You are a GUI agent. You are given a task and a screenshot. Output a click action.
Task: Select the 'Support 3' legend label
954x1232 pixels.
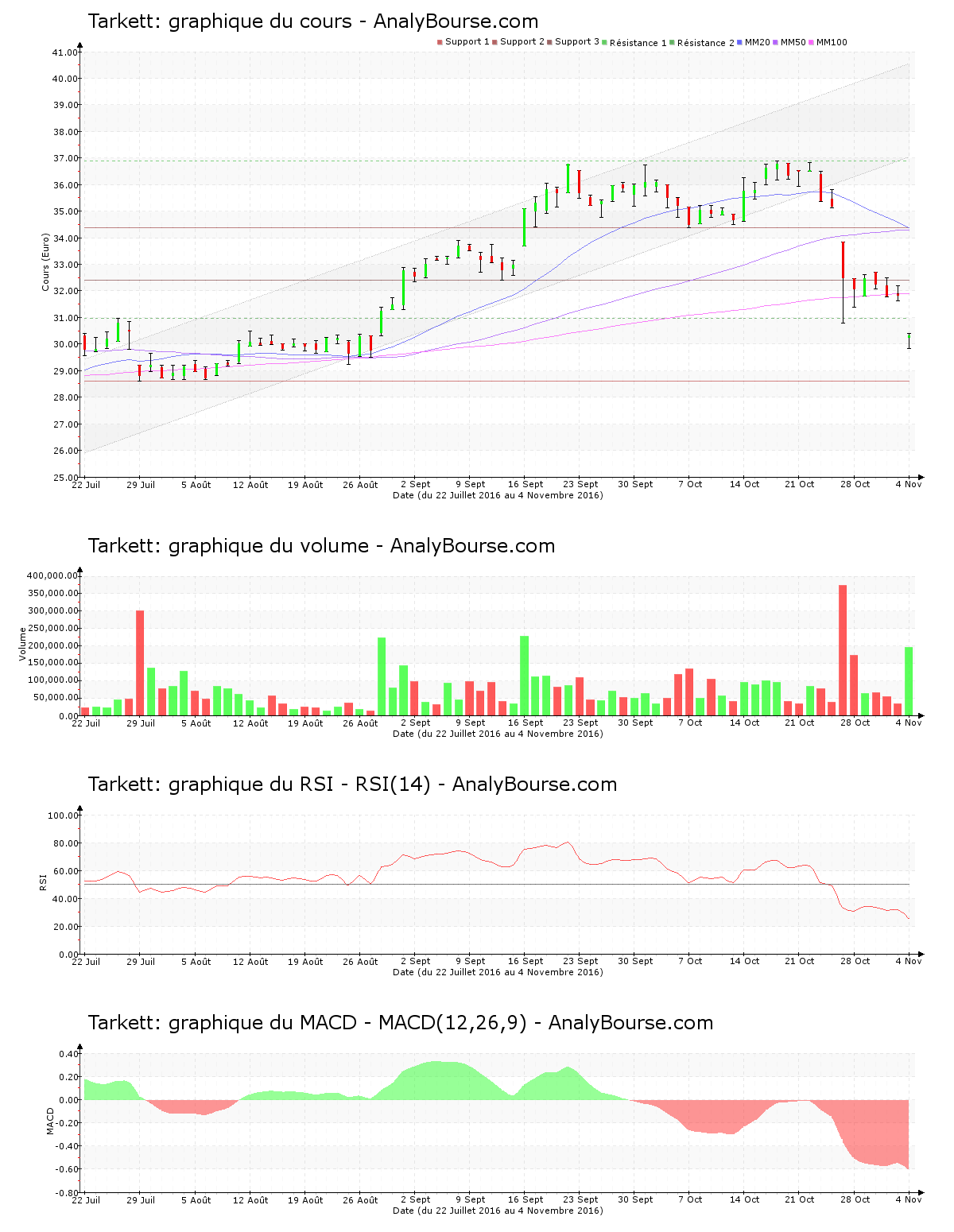coord(577,42)
